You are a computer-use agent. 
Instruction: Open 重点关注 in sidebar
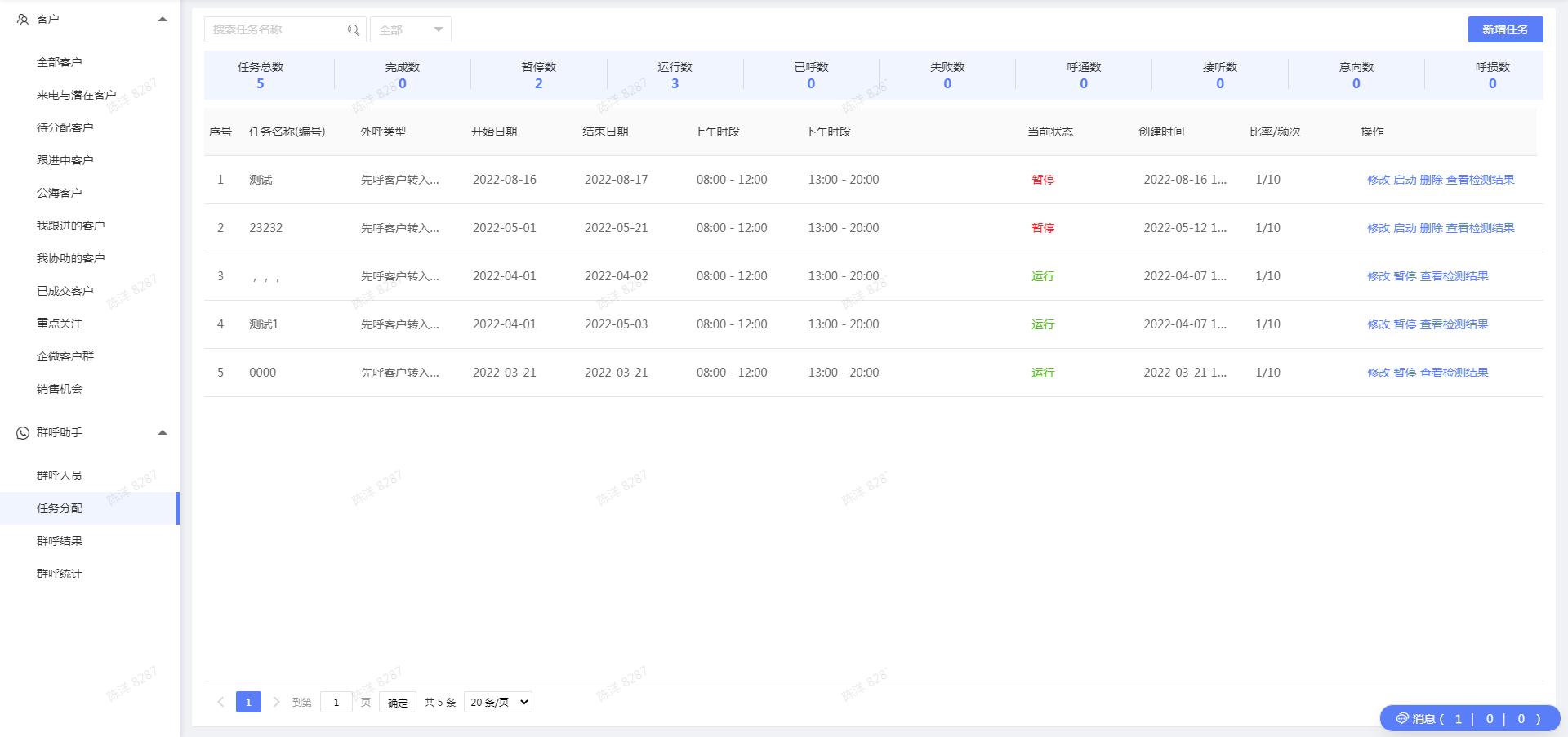click(x=60, y=324)
